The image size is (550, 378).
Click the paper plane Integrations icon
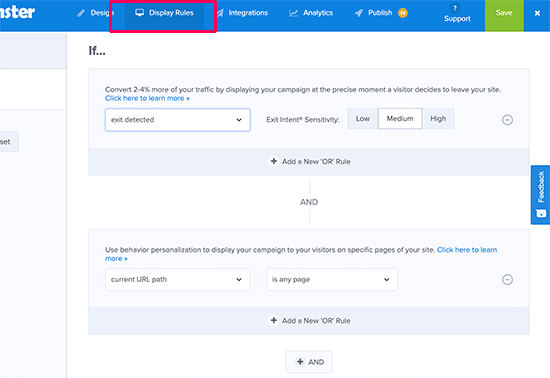pyautogui.click(x=220, y=13)
